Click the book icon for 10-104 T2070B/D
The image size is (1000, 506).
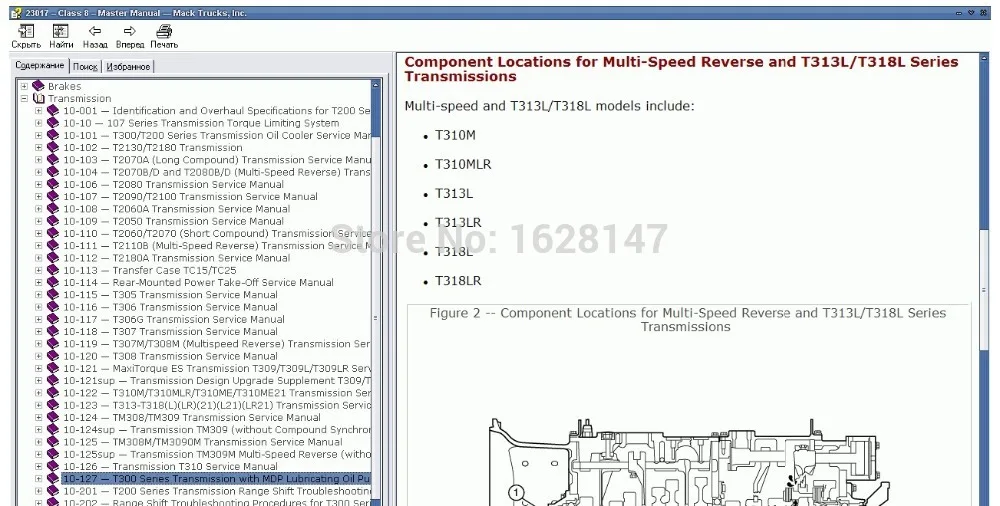pyautogui.click(x=53, y=172)
